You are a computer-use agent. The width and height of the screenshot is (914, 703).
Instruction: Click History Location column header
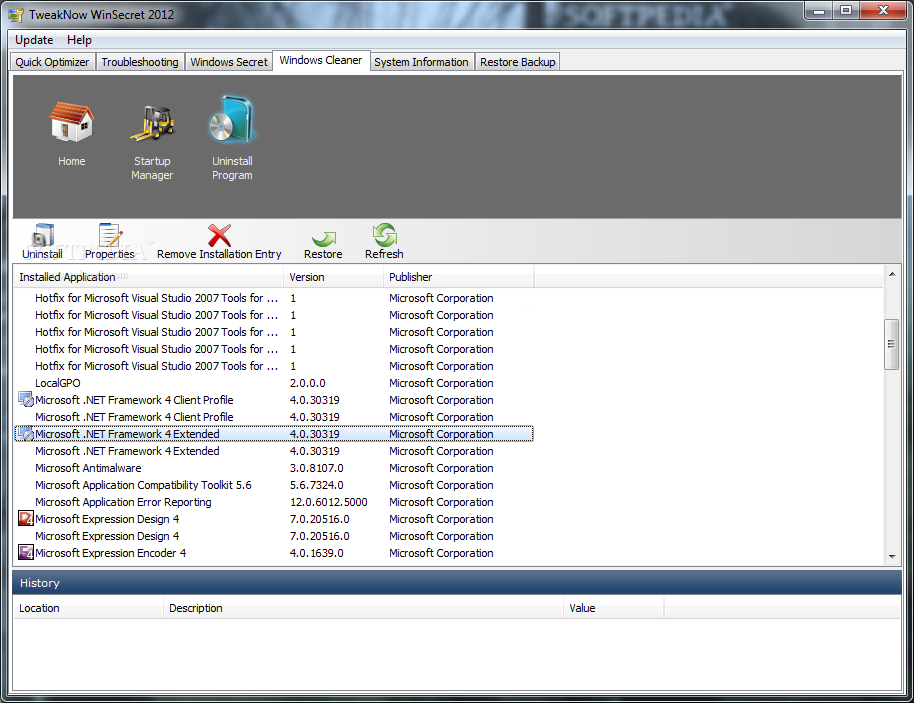(x=88, y=608)
